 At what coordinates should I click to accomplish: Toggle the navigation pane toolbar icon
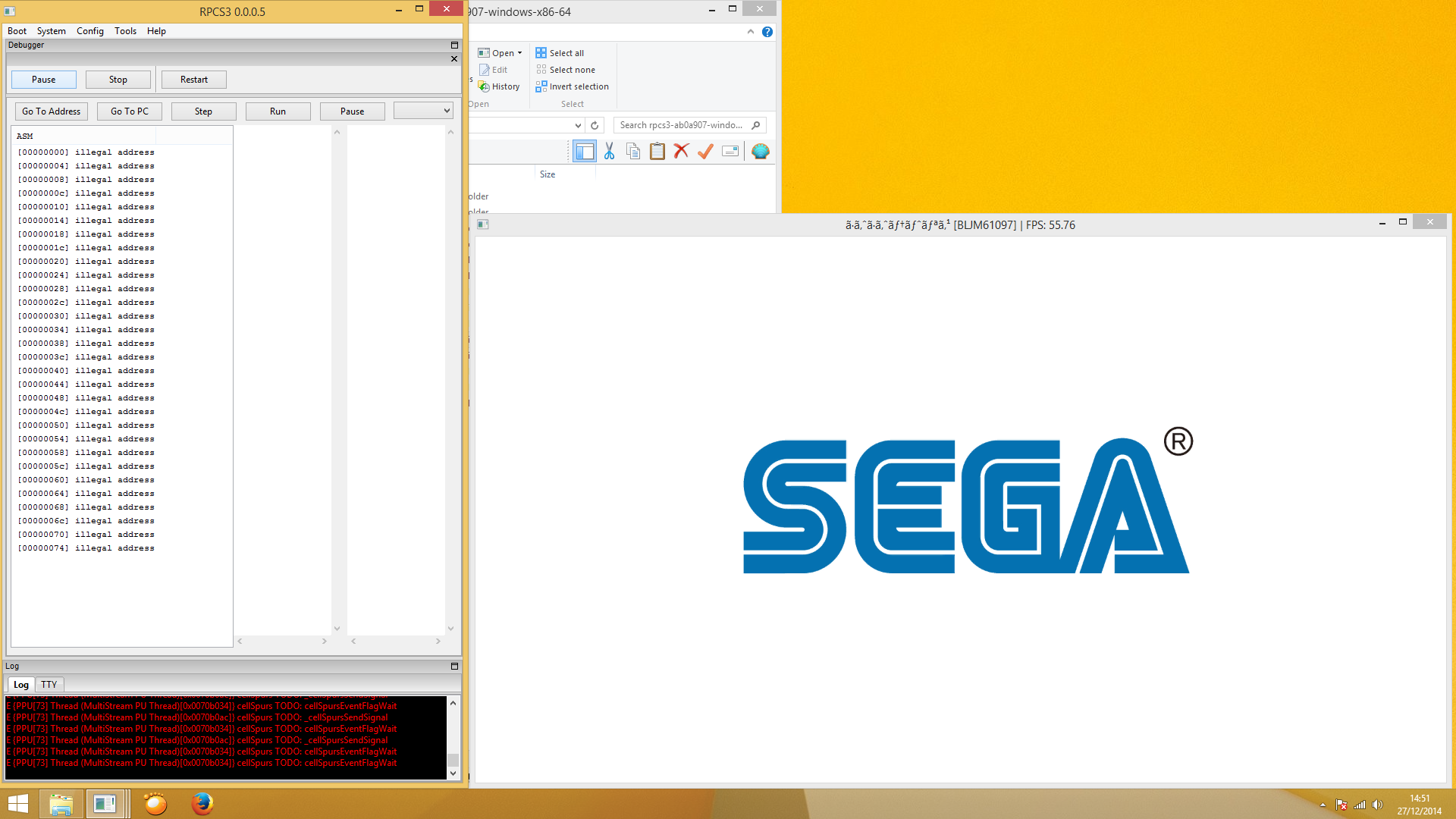tap(585, 152)
